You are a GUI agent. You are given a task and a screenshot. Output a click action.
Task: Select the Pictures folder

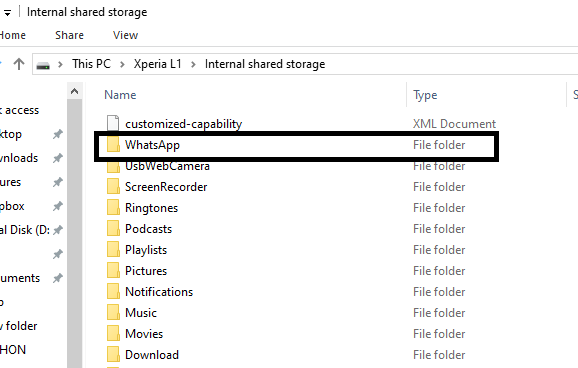pyautogui.click(x=146, y=271)
